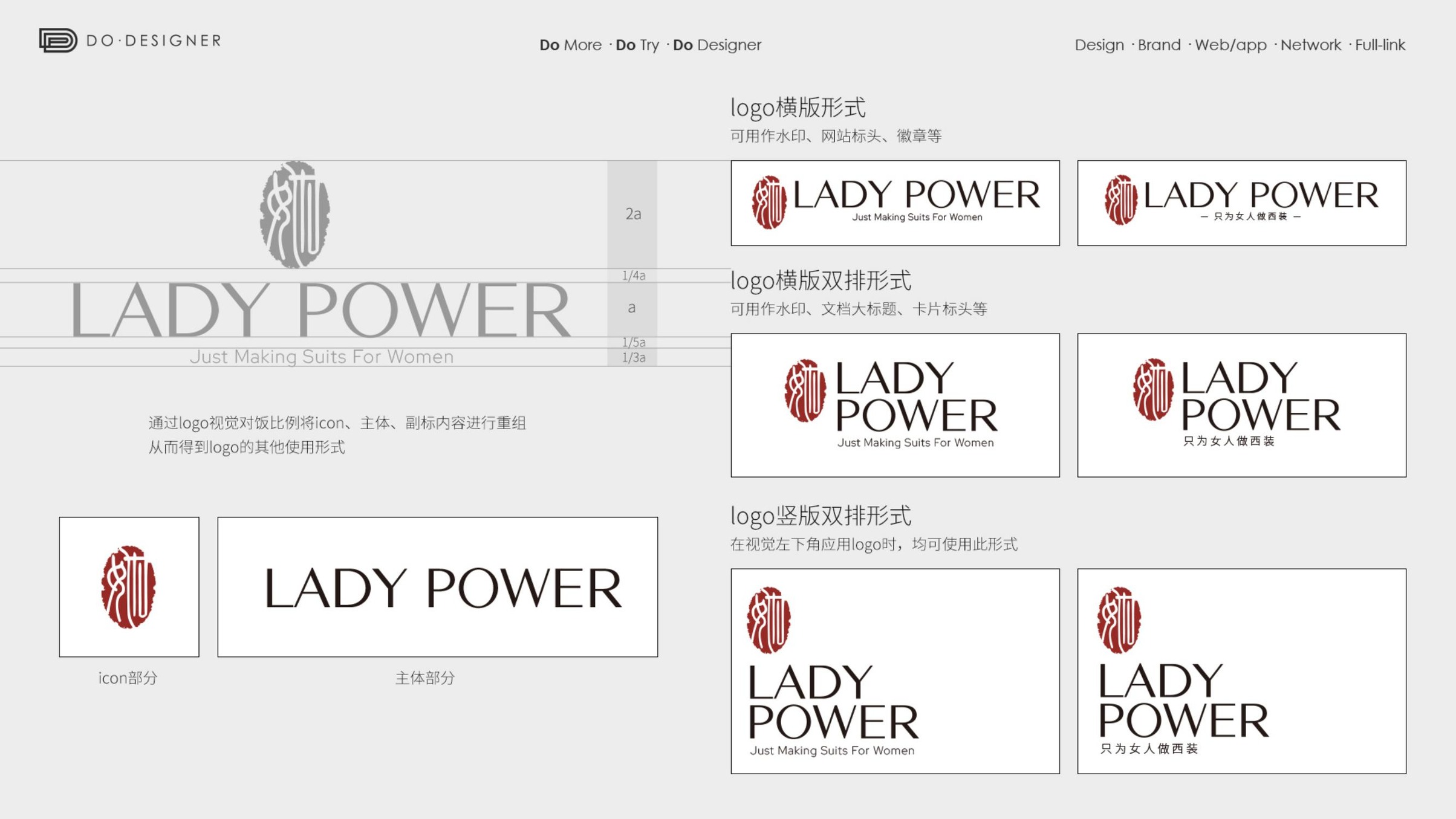
Task: Click the large gray LADY POWER wordmark
Action: pos(320,309)
